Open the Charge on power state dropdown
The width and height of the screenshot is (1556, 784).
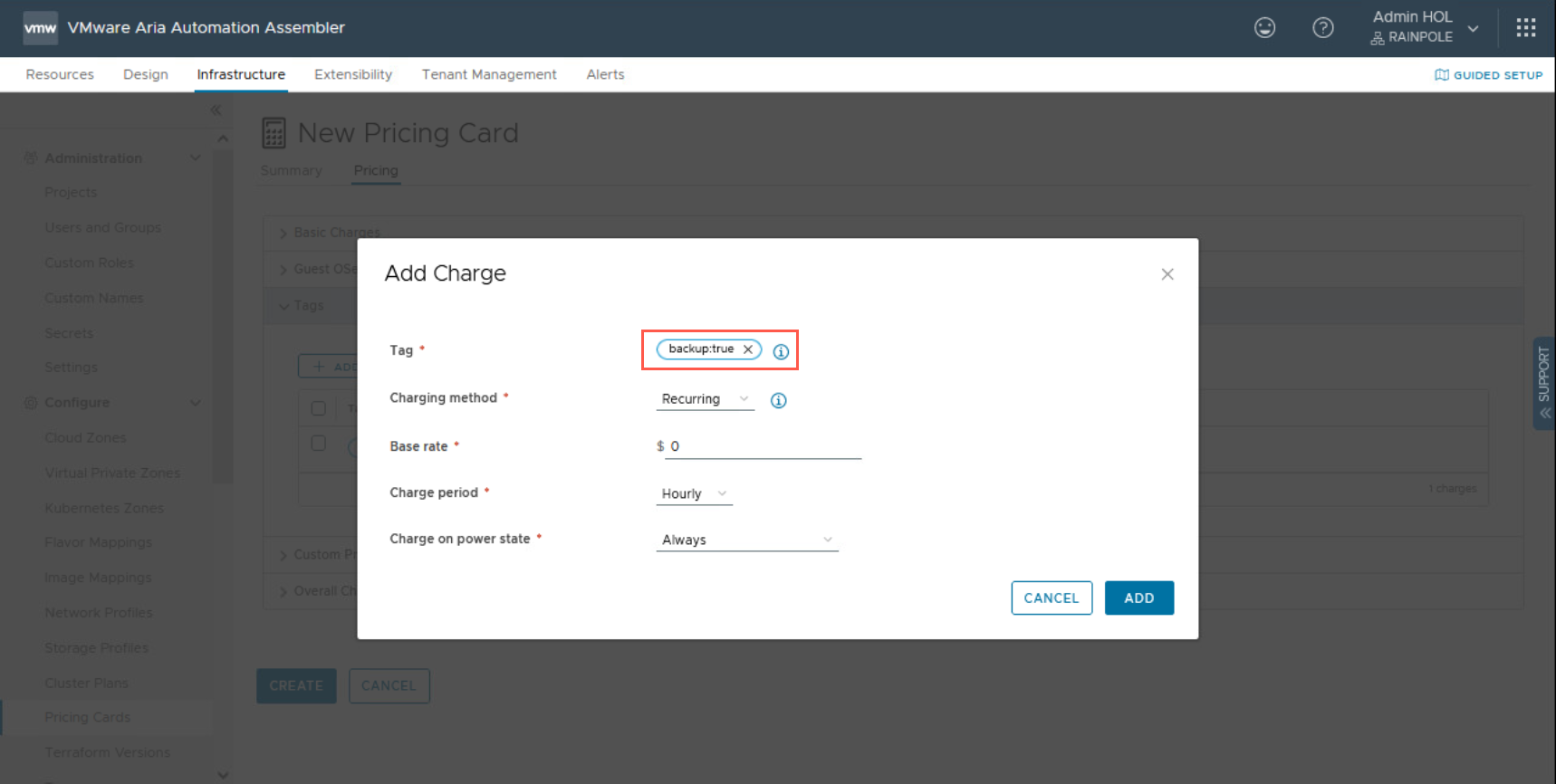(x=746, y=540)
